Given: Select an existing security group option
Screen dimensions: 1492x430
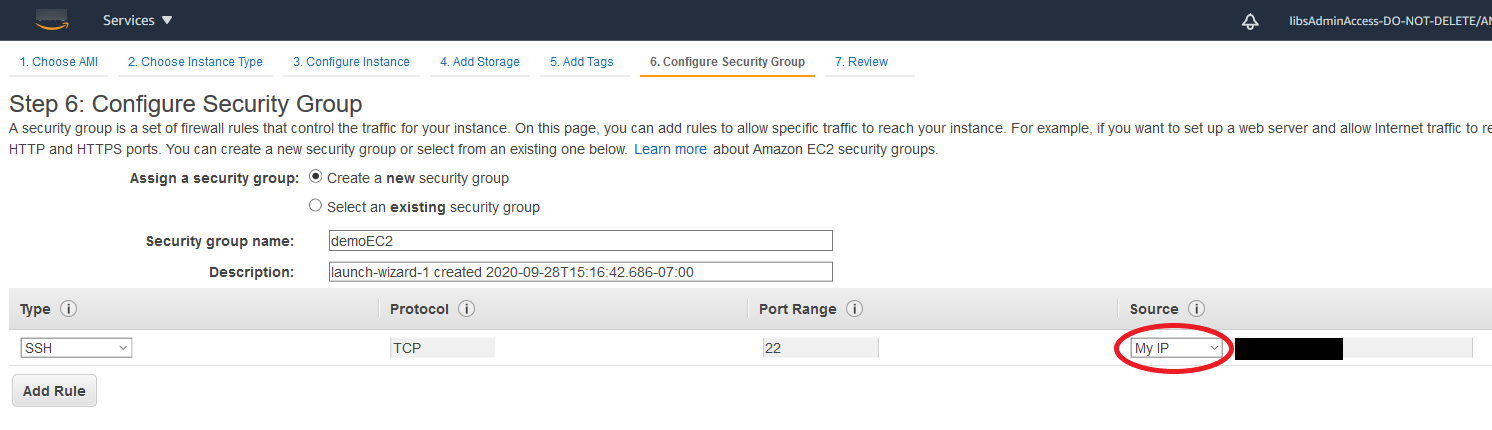Looking at the screenshot, I should coord(316,206).
